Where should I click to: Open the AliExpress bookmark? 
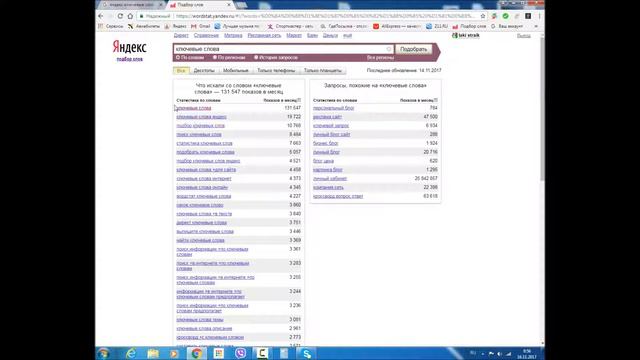[x=396, y=26]
